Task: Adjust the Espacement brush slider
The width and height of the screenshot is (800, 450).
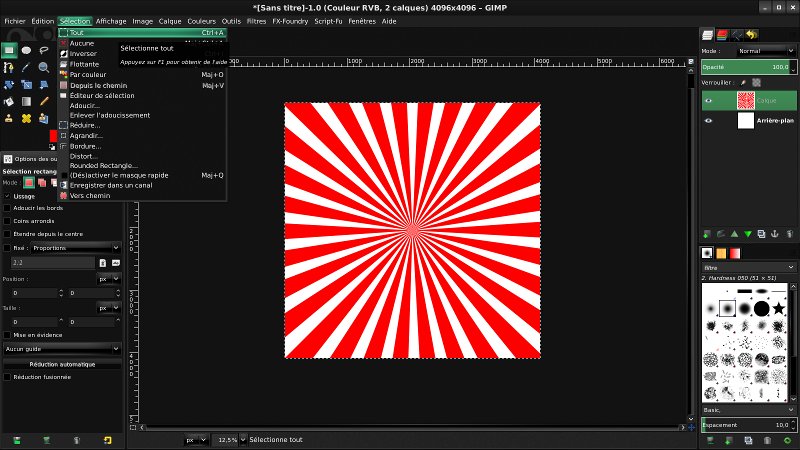Action: (749, 425)
